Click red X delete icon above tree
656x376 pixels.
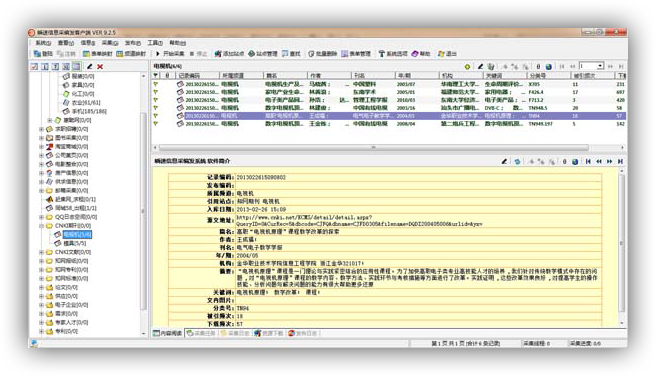[100, 67]
